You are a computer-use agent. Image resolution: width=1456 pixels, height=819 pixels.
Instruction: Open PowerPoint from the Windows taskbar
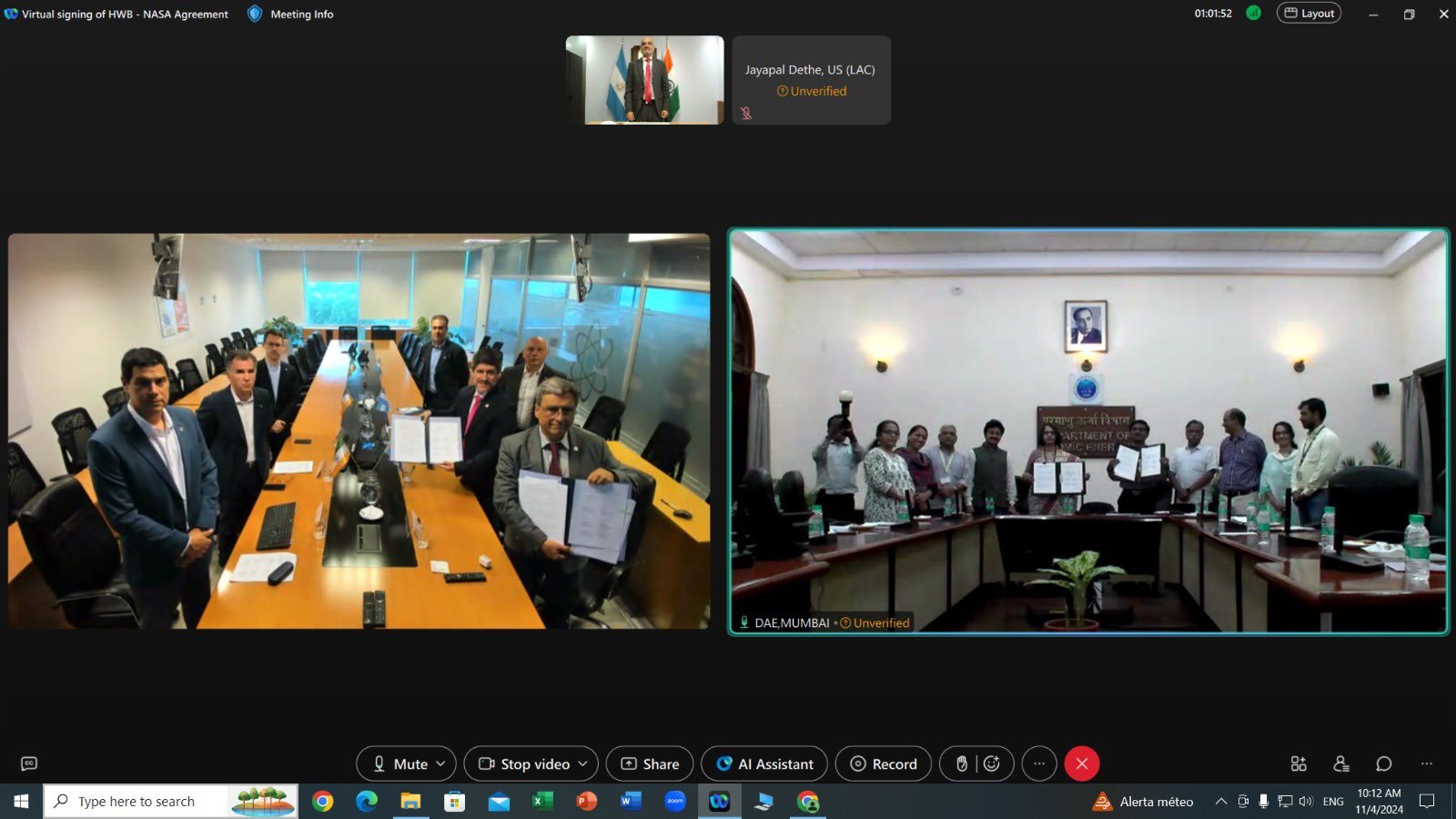coord(587,801)
